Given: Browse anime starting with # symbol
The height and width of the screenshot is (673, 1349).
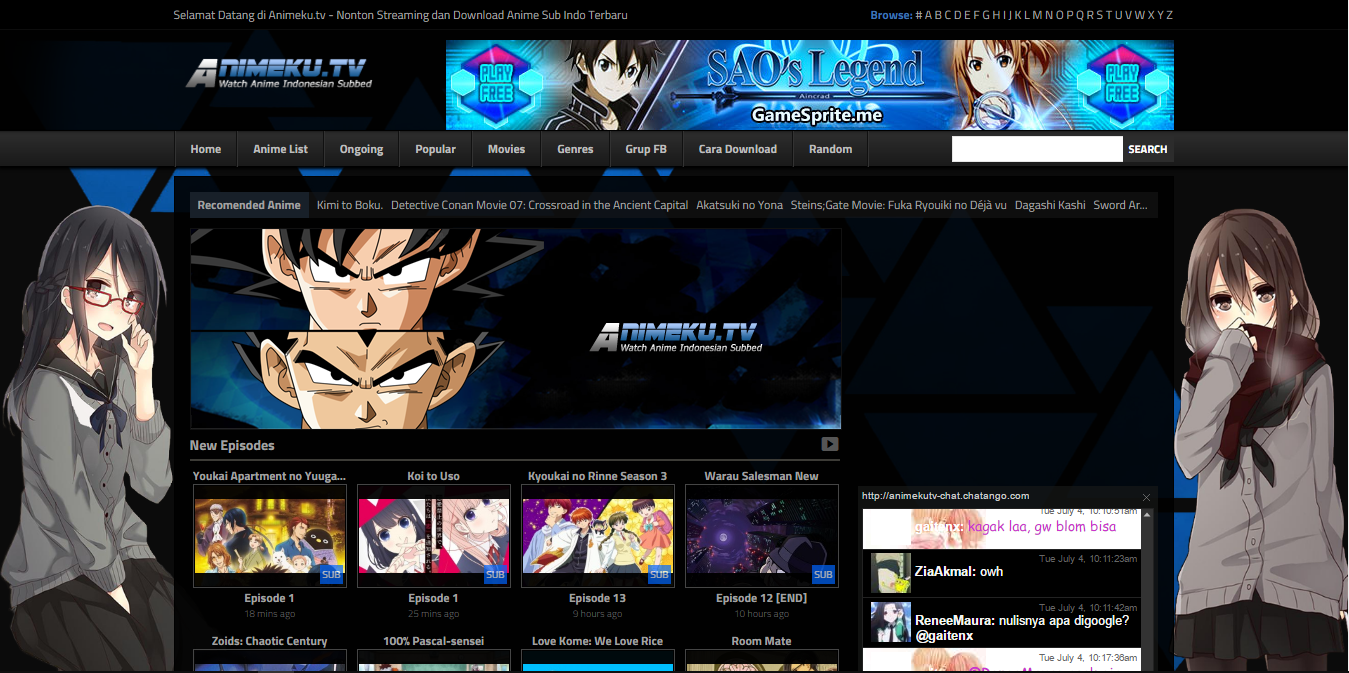Looking at the screenshot, I should point(919,15).
